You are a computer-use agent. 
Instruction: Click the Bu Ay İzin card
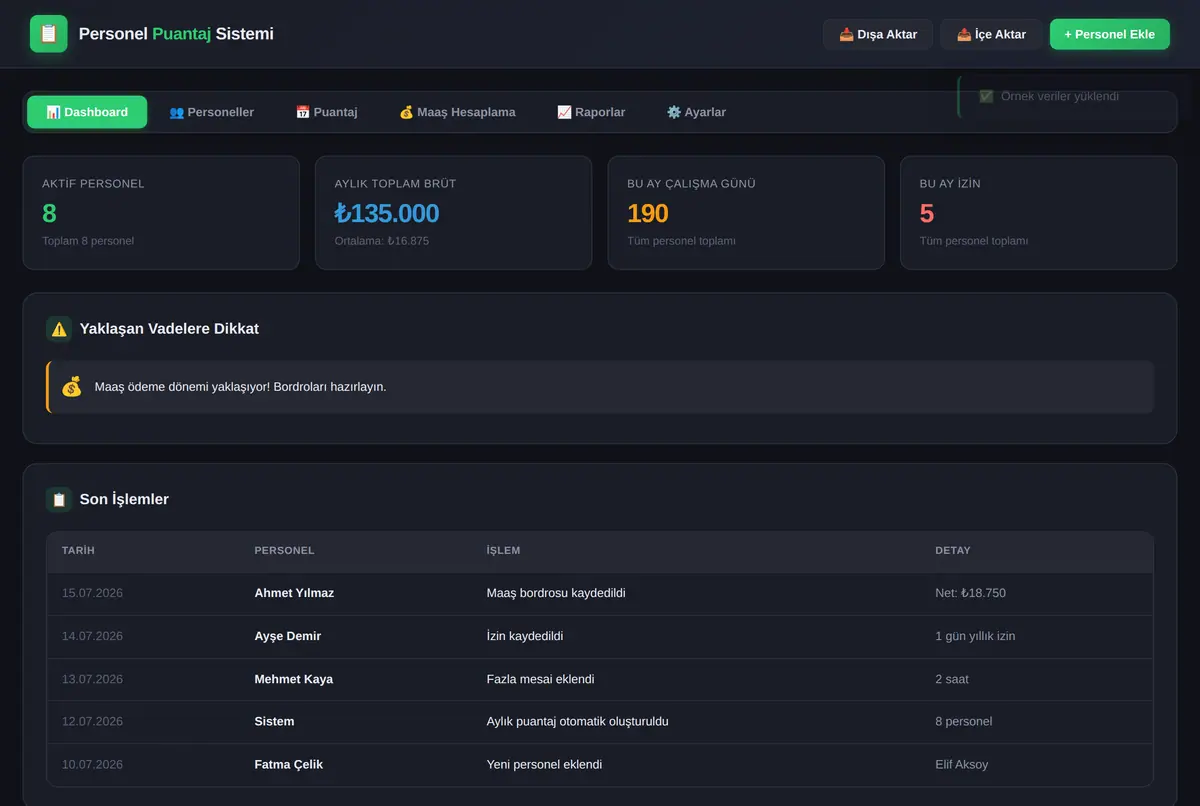[x=1039, y=213]
